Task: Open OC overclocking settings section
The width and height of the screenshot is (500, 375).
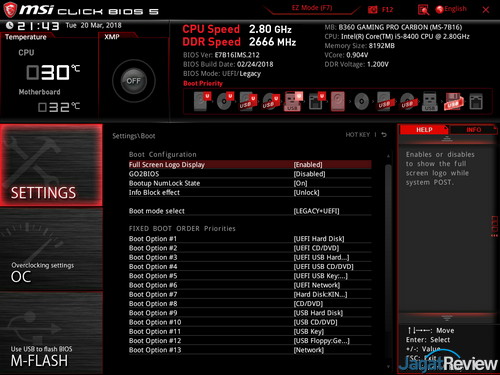Action: [x=51, y=249]
